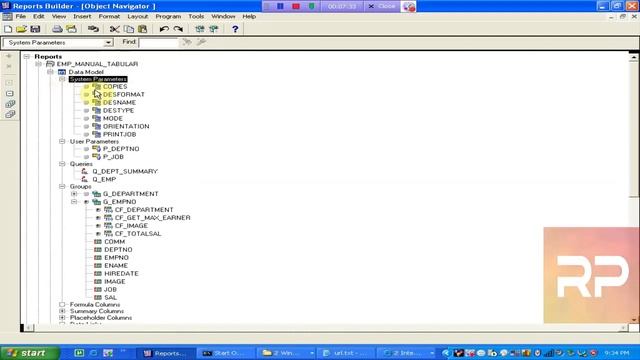Viewport: 640px width, 360px height.
Task: Click the P_DEPTNO user parameter icon
Action: coord(96,149)
